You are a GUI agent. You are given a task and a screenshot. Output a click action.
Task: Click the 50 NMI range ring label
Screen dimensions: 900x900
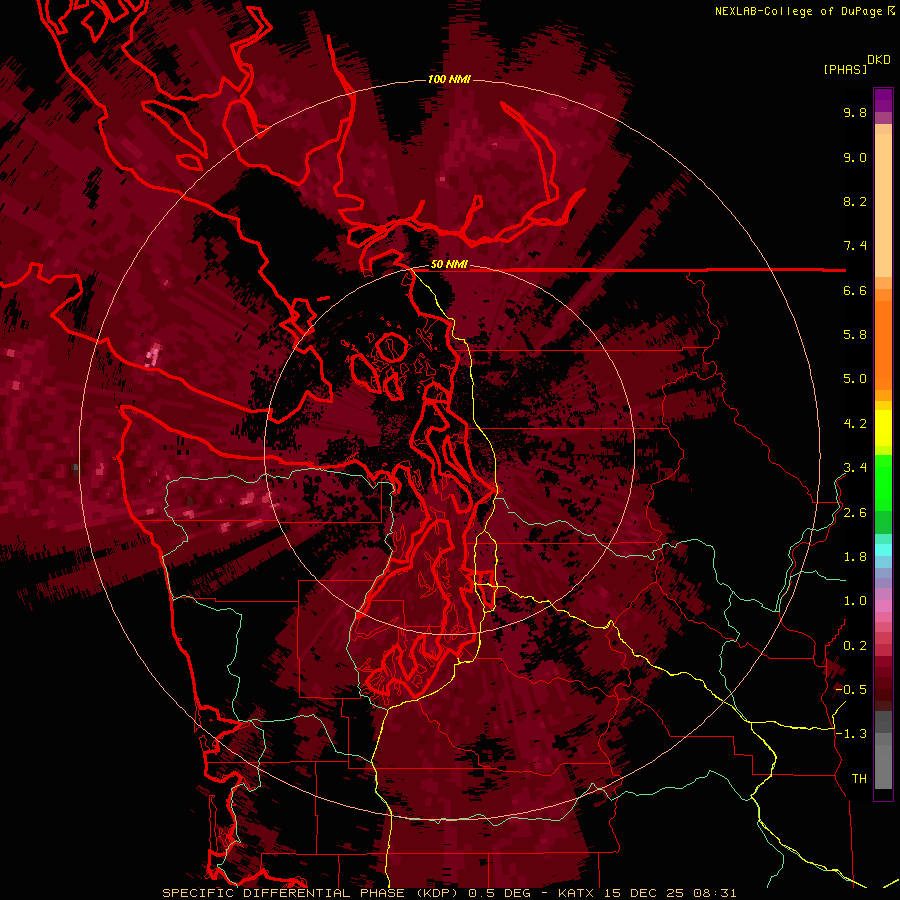tap(449, 265)
